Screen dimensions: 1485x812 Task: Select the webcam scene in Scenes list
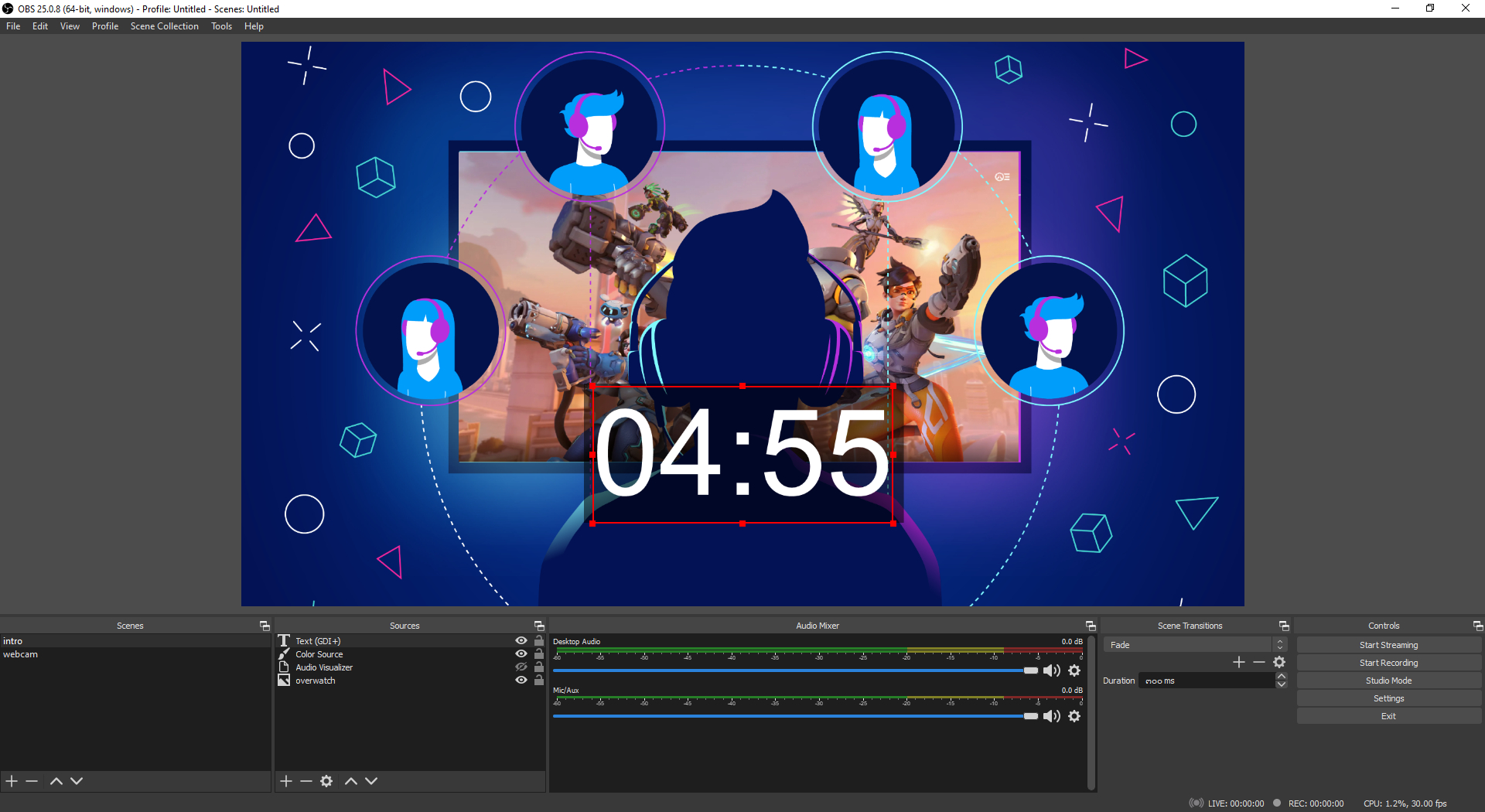coord(21,653)
